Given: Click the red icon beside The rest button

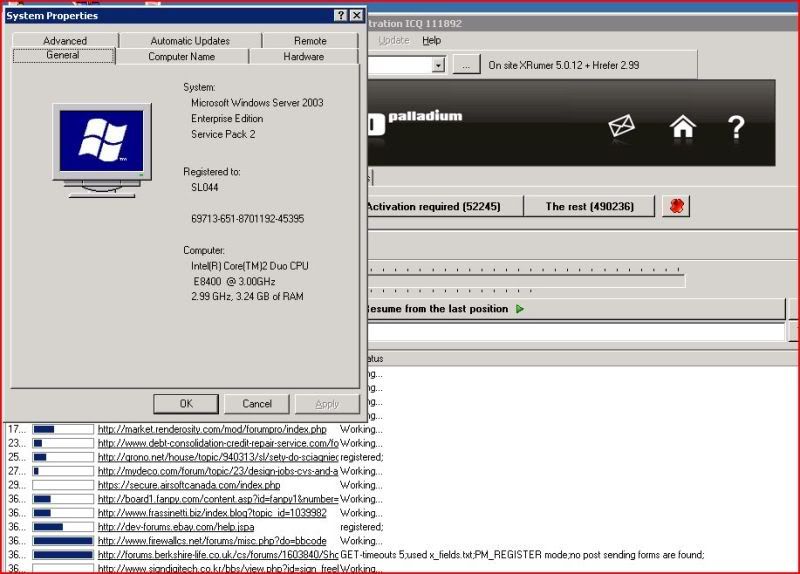Looking at the screenshot, I should point(676,206).
